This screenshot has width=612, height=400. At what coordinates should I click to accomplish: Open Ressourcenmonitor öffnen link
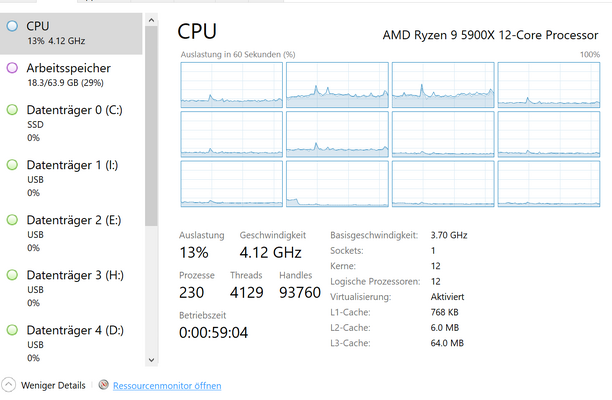coord(167,386)
